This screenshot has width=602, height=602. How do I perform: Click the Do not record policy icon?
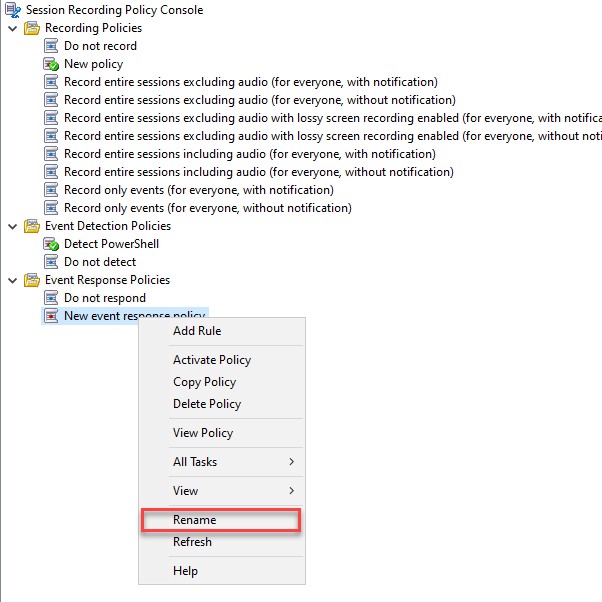click(x=51, y=46)
